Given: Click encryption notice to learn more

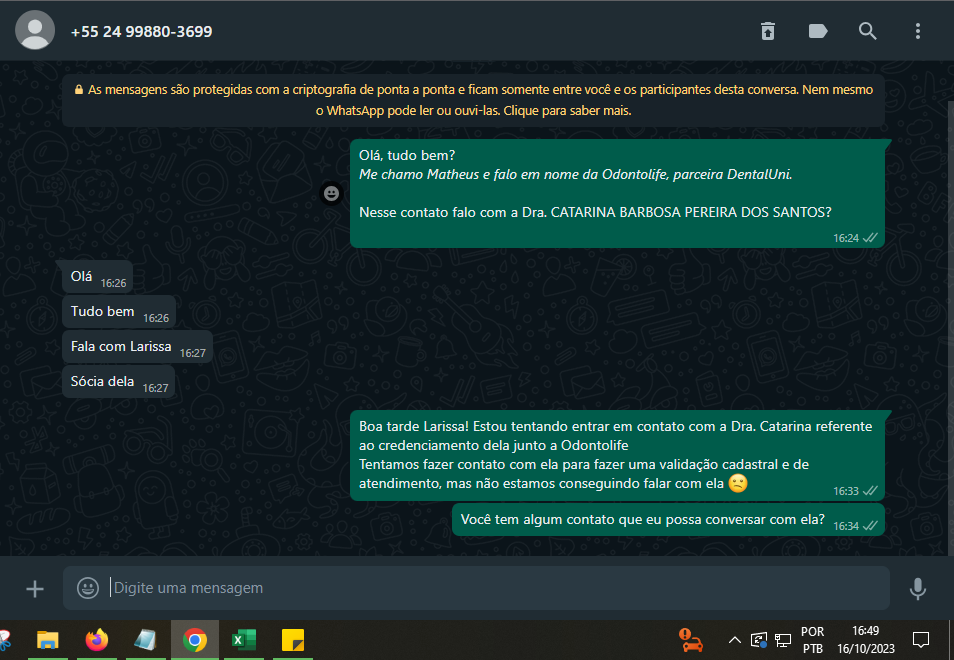Looking at the screenshot, I should (x=473, y=100).
